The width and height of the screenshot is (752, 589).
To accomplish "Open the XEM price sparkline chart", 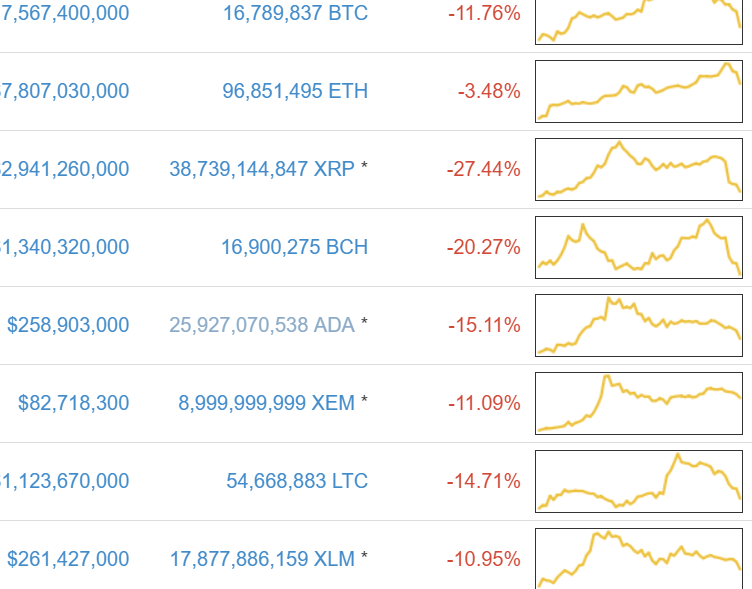I will [639, 403].
